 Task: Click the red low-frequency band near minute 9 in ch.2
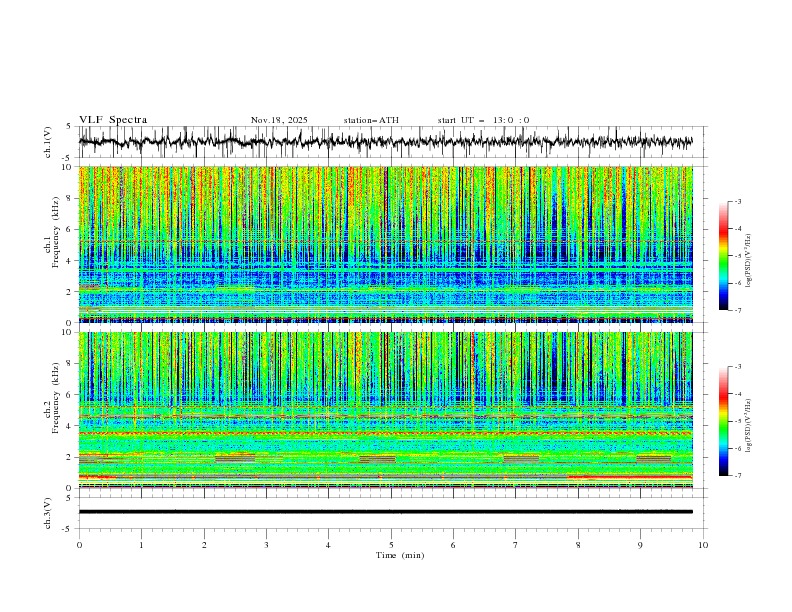(630, 477)
